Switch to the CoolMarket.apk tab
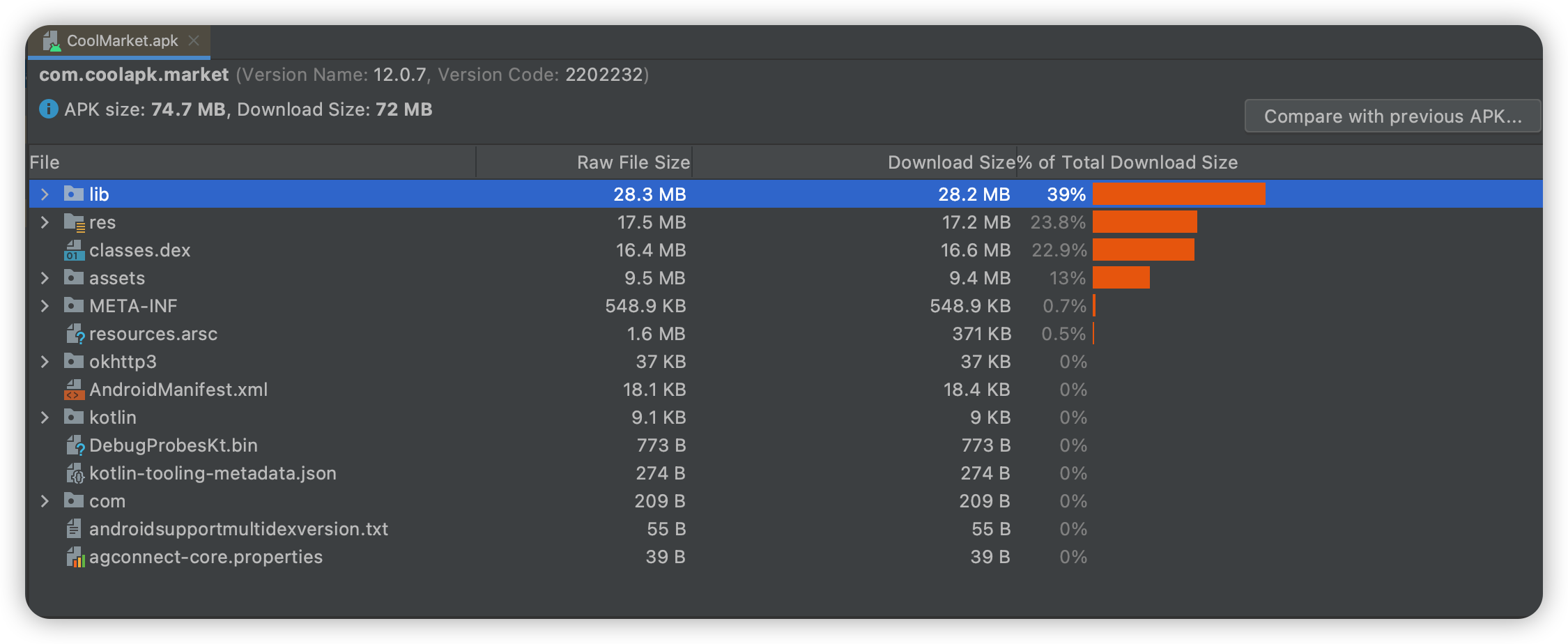 (120, 41)
